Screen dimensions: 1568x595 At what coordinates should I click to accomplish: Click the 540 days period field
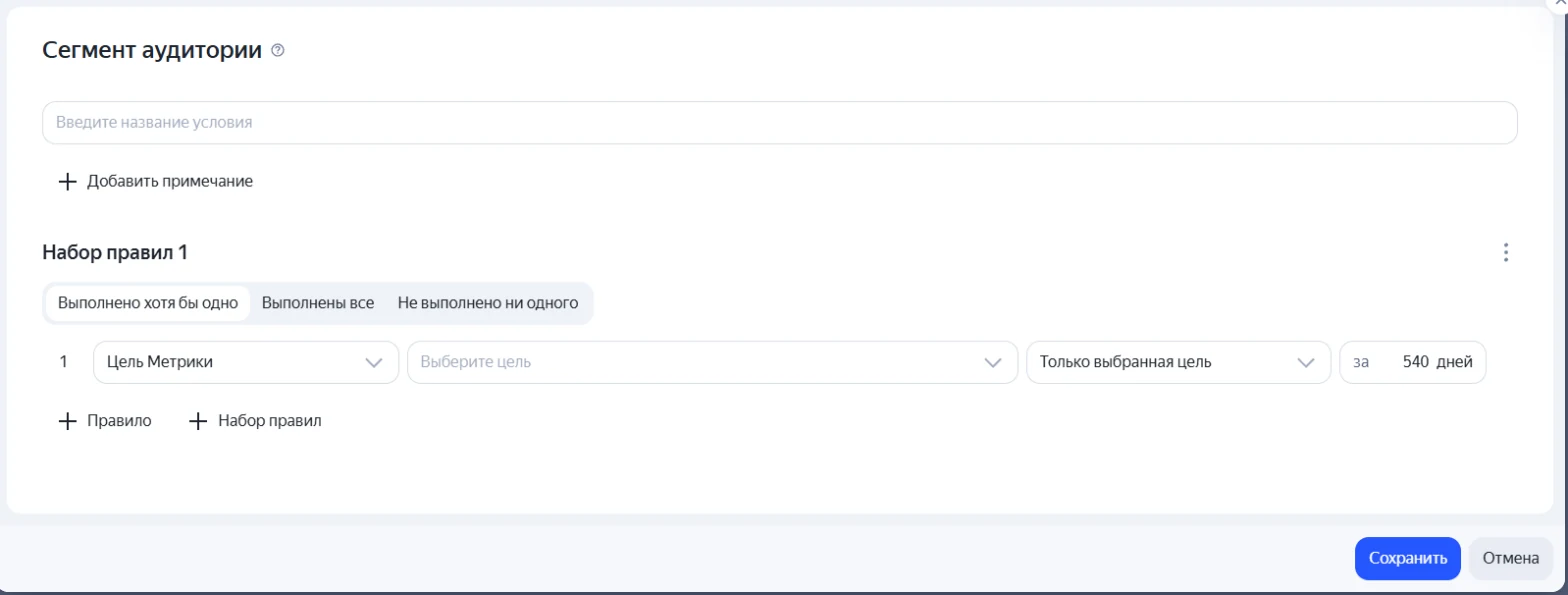coord(1413,362)
